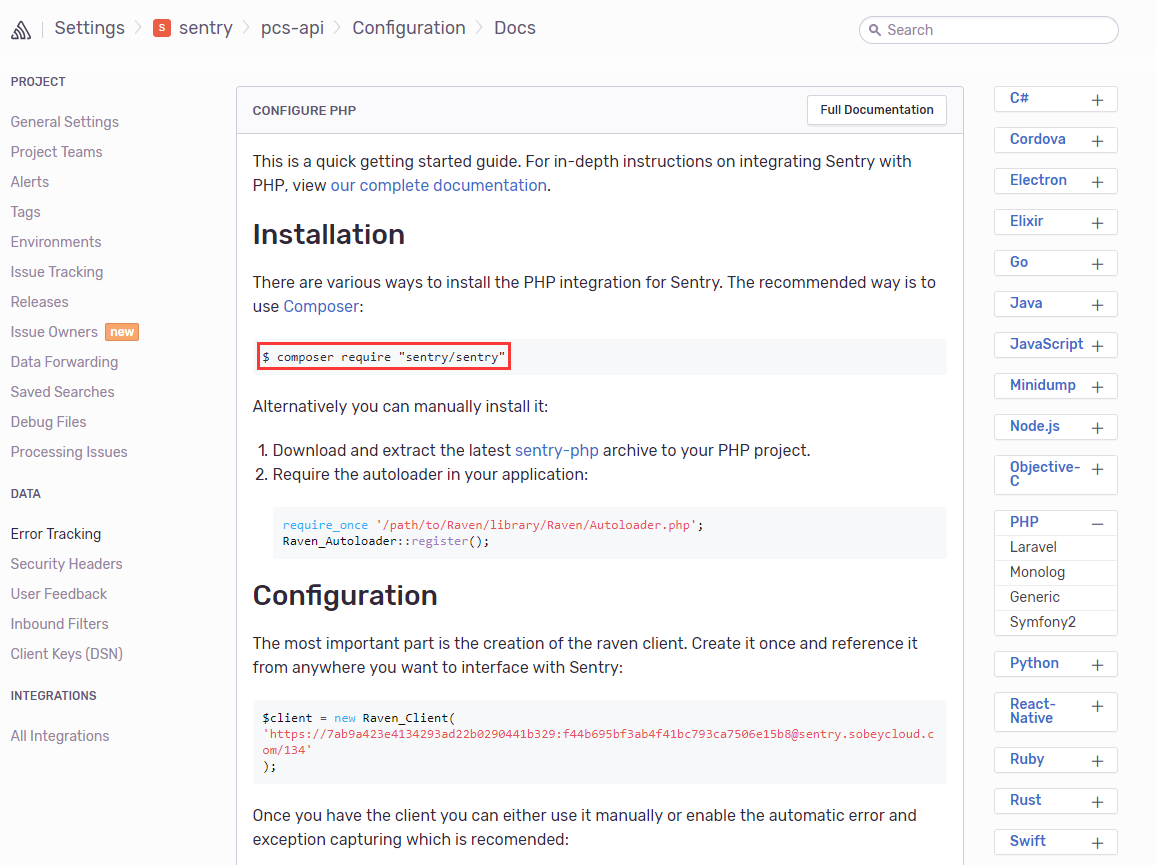Image resolution: width=1156 pixels, height=865 pixels.
Task: Expand the Go platform section
Action: click(1097, 264)
